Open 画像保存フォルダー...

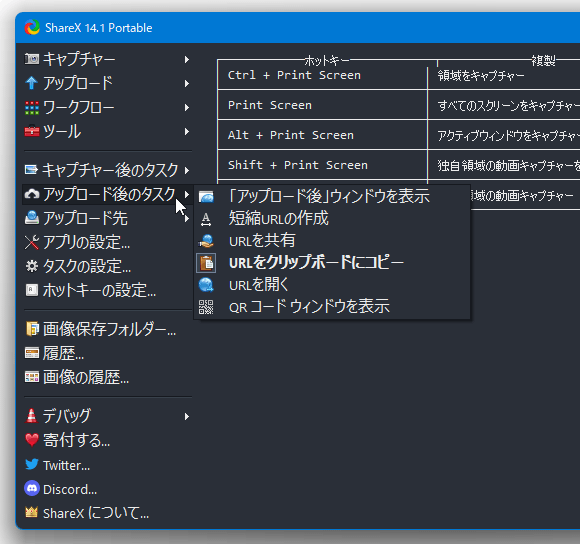coord(107,329)
